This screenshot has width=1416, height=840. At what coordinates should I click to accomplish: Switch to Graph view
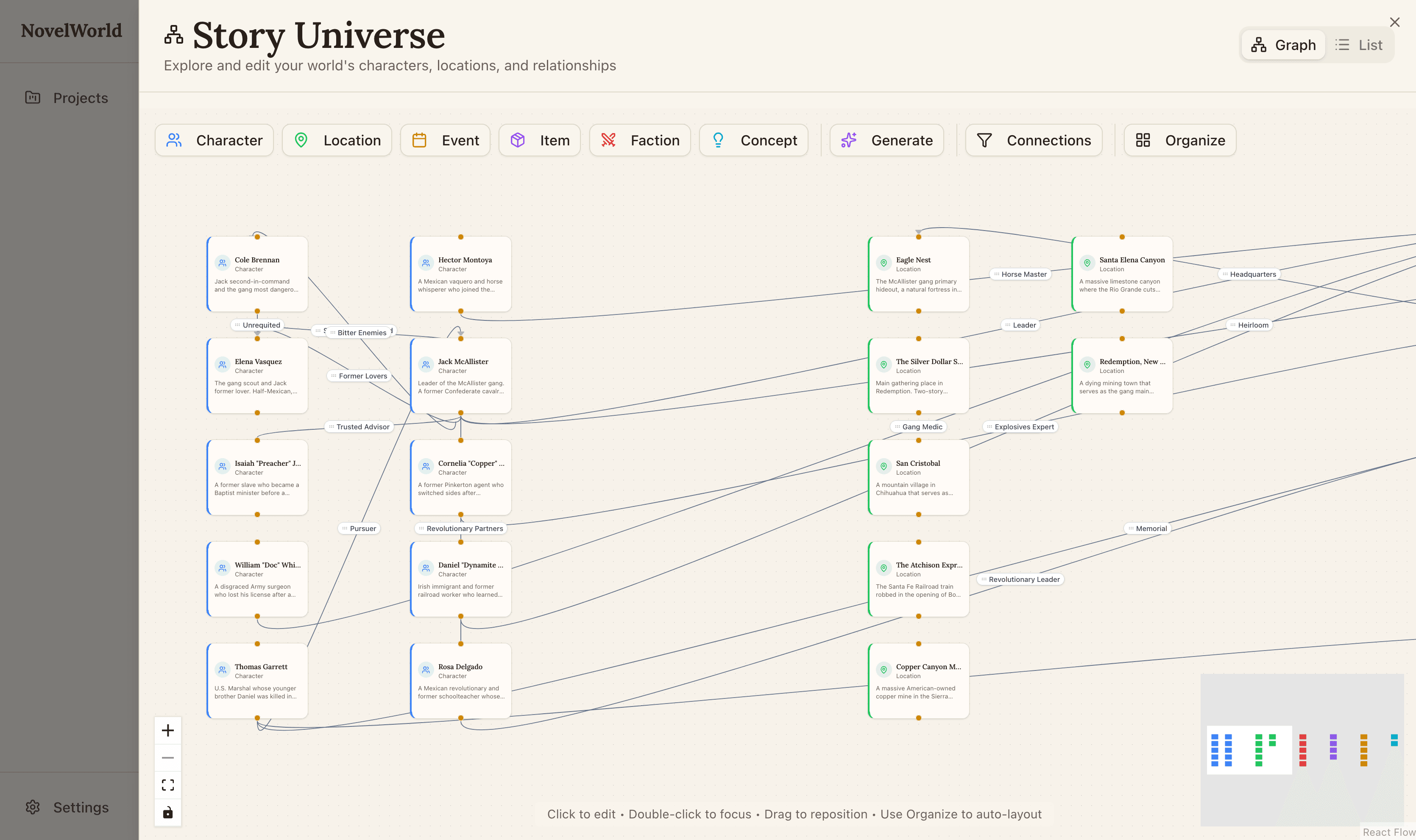(x=1283, y=45)
